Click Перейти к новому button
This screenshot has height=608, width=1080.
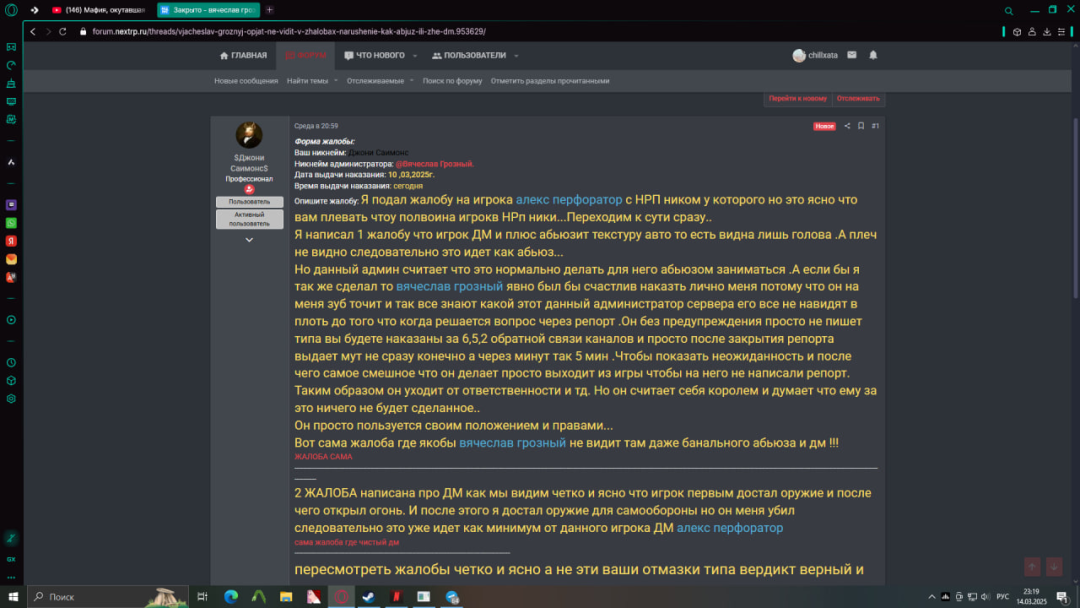coord(798,98)
